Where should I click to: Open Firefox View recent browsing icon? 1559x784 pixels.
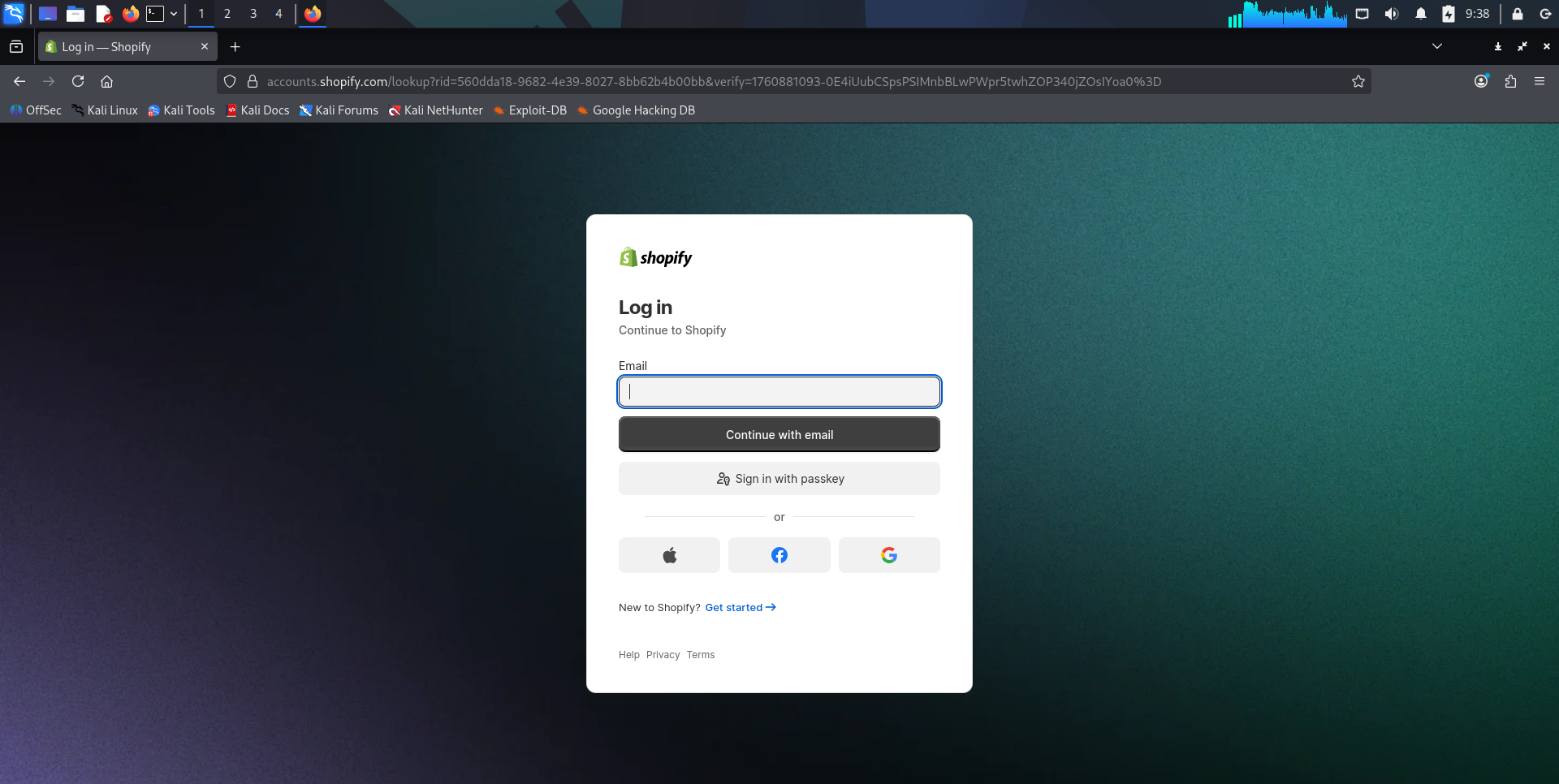click(16, 47)
